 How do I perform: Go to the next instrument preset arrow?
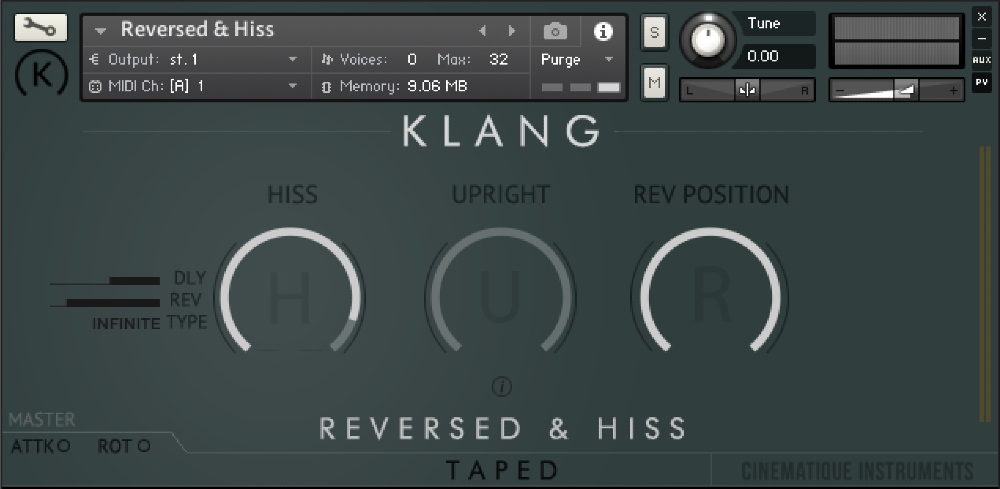click(511, 31)
